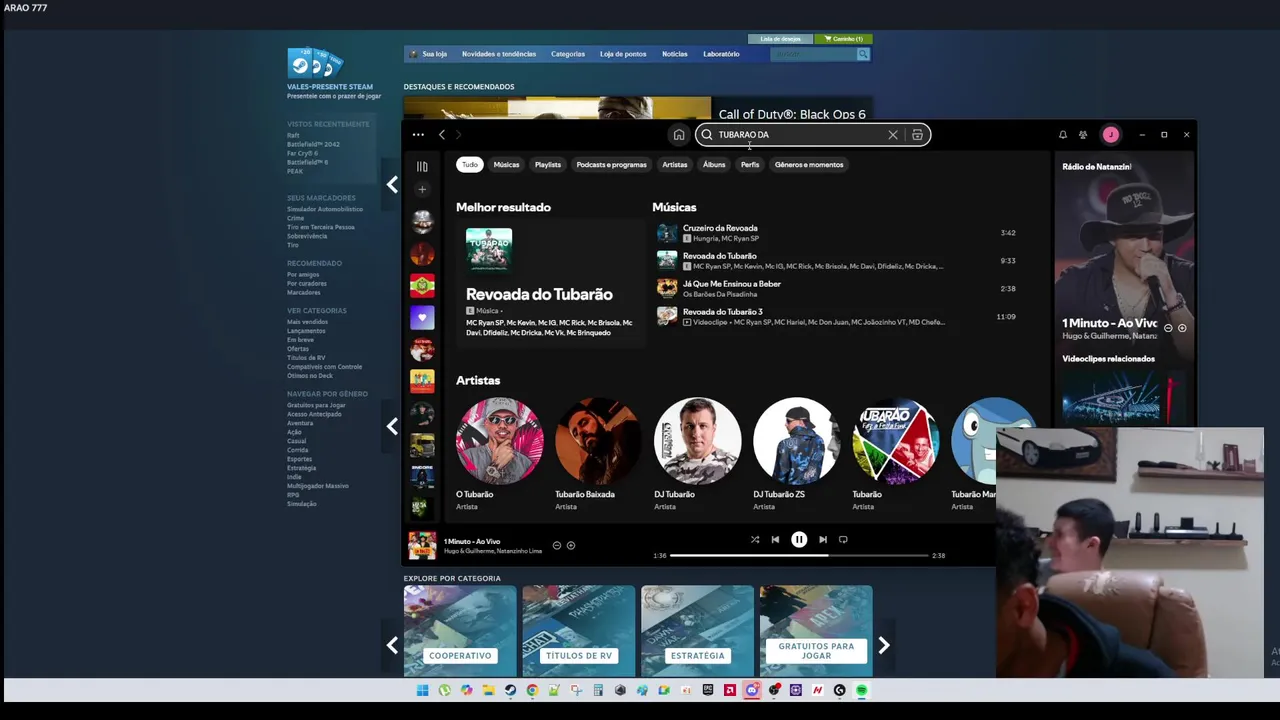Viewport: 1280px width, 720px height.
Task: Open the Revoada do Tubarão best result card
Action: point(549,282)
